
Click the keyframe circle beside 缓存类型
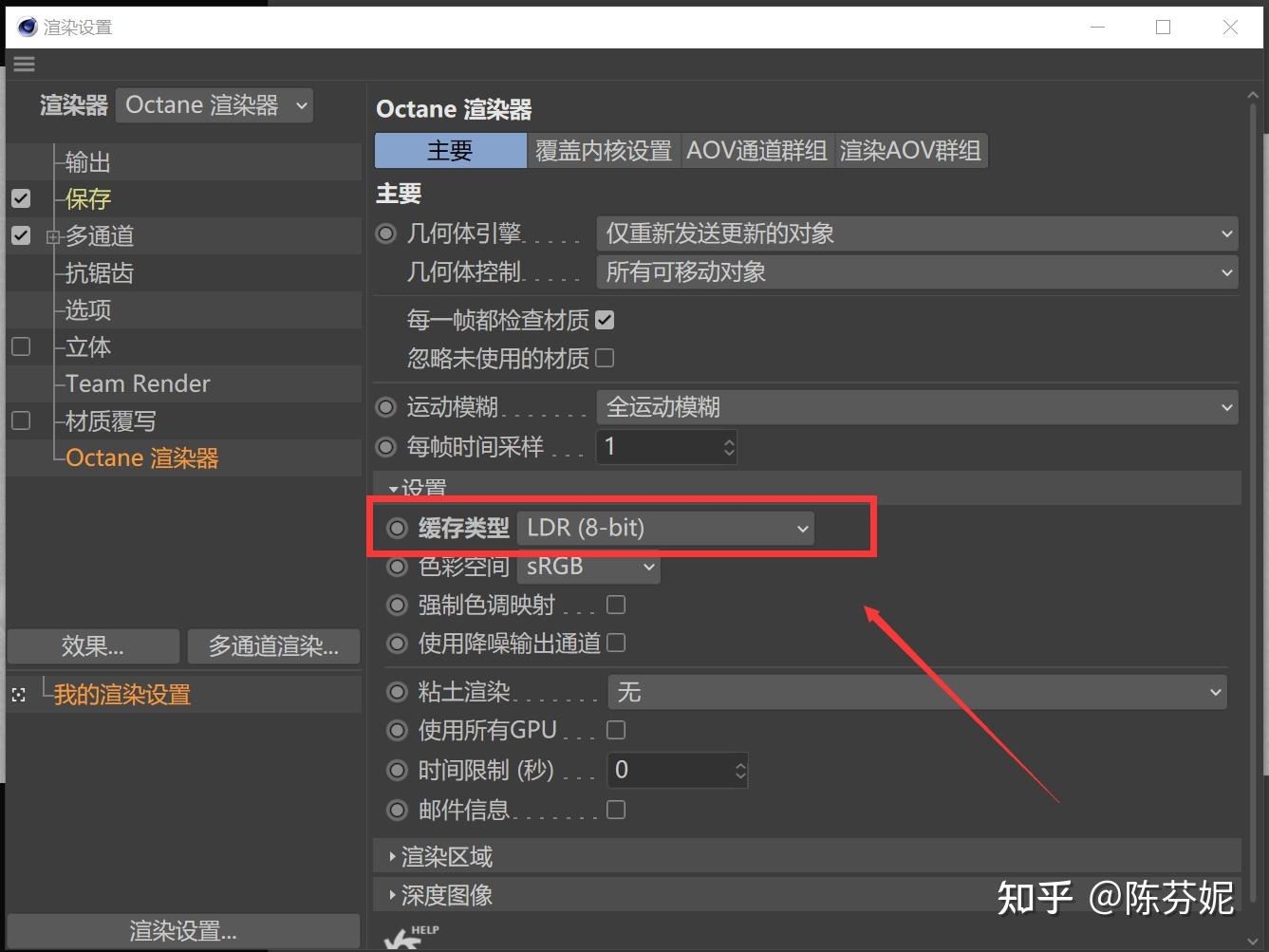click(397, 528)
